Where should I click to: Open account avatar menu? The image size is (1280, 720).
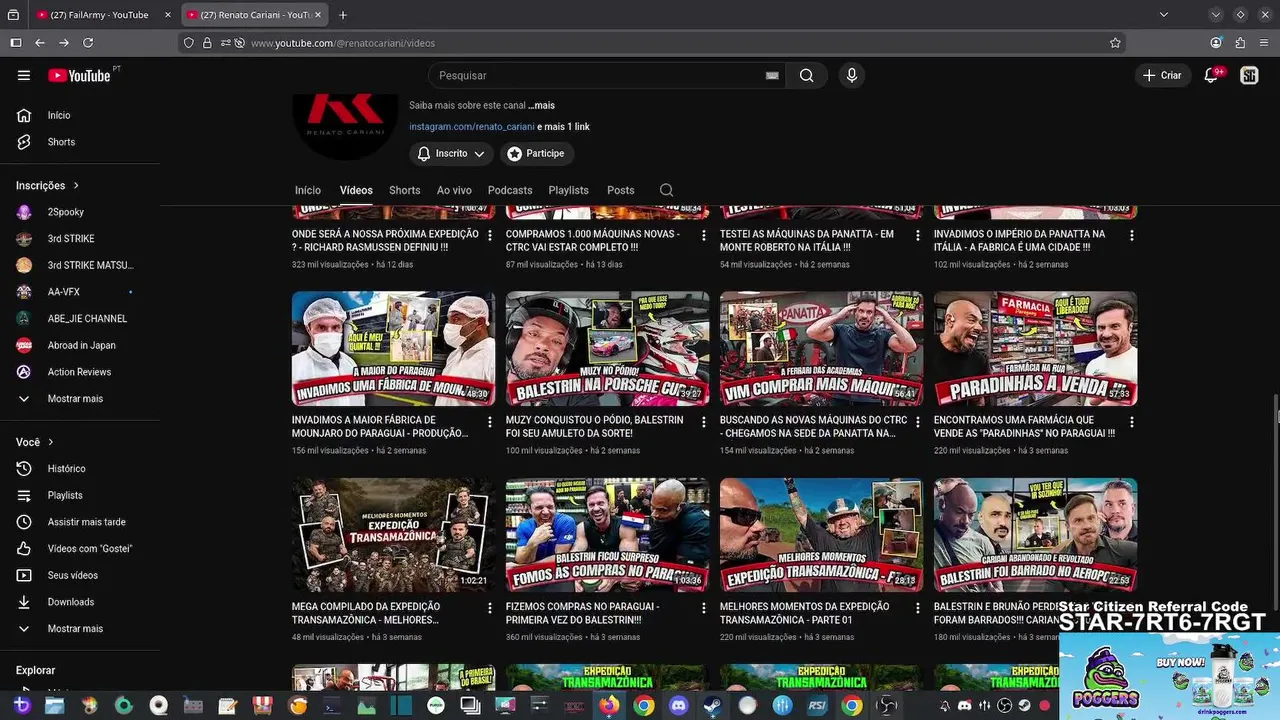[1249, 75]
